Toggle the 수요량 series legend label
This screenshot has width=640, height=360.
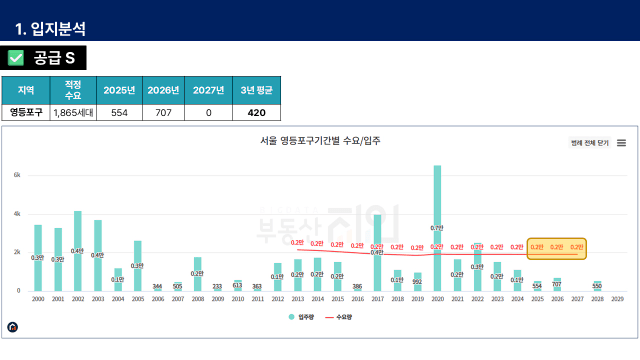(344, 317)
